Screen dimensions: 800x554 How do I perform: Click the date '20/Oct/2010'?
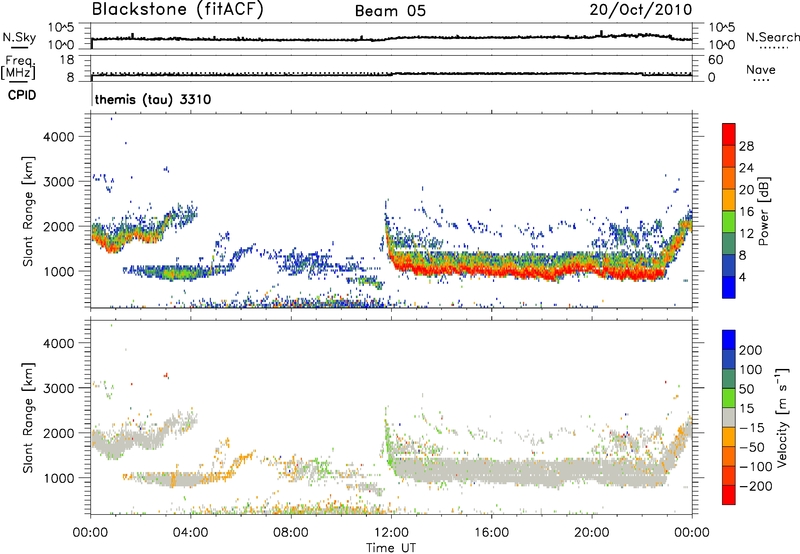tap(641, 10)
